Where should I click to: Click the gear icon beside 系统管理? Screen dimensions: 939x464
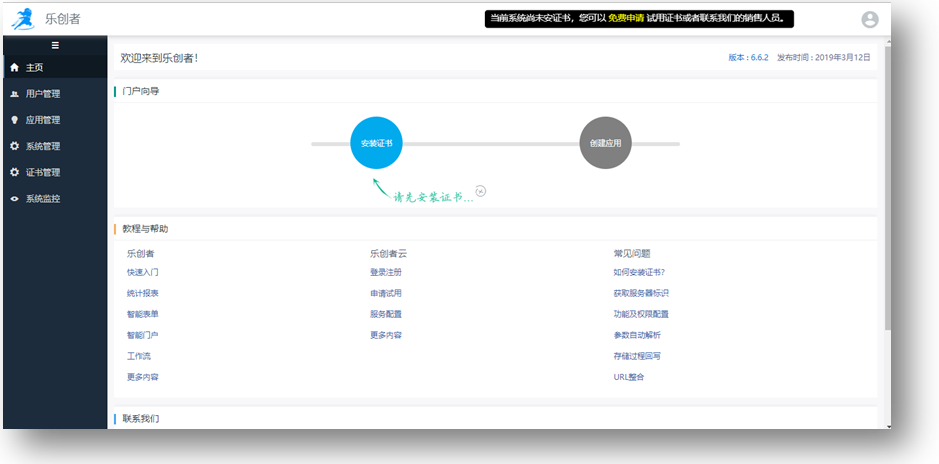point(14,146)
